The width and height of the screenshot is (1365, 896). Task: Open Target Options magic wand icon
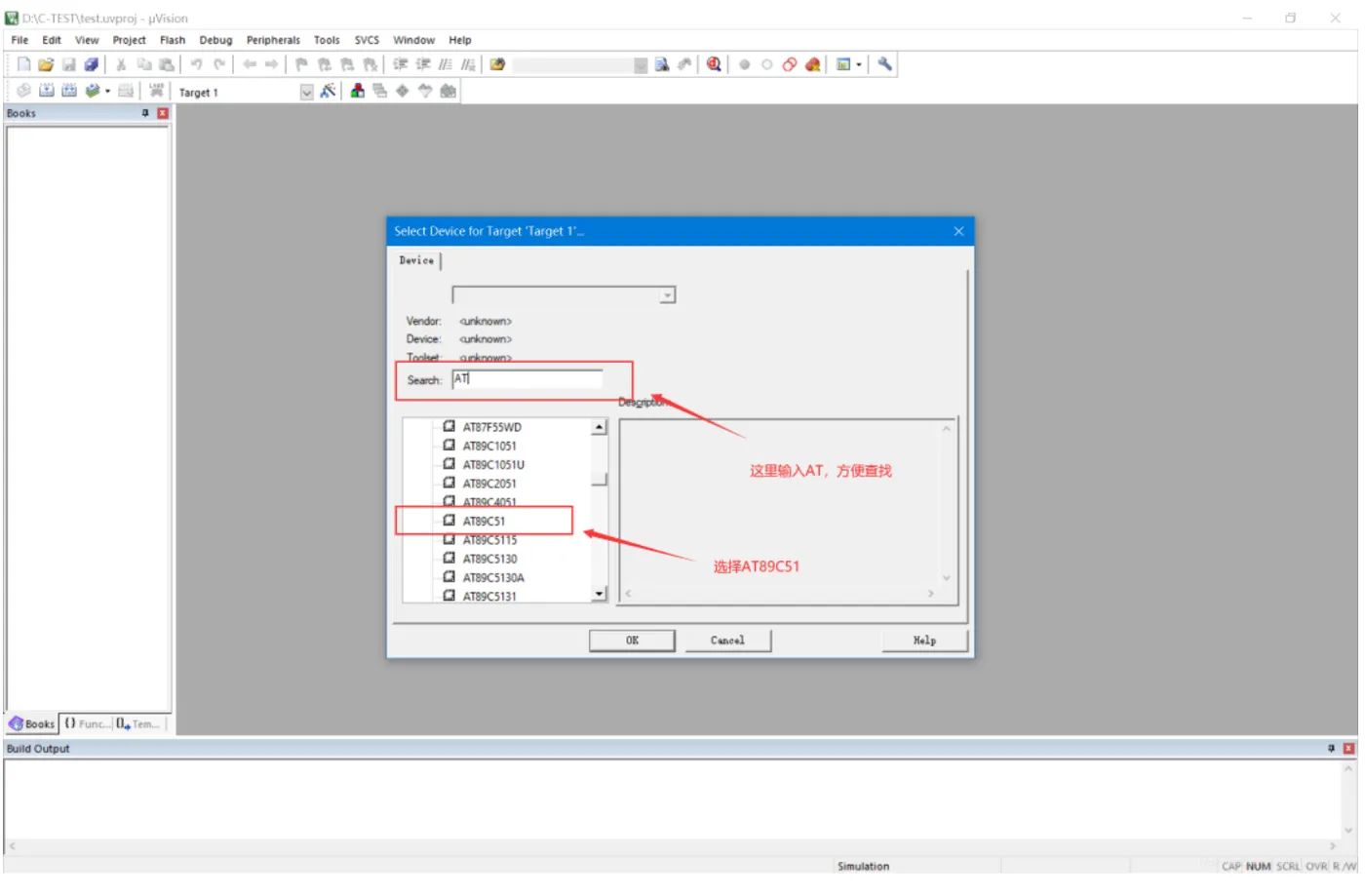[329, 91]
